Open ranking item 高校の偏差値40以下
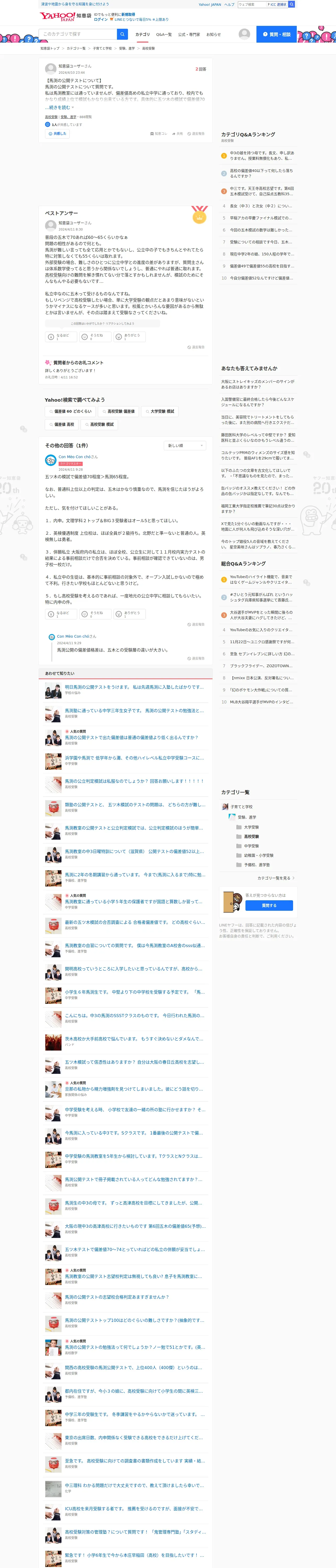The width and height of the screenshot is (336, 1568). [x=262, y=174]
